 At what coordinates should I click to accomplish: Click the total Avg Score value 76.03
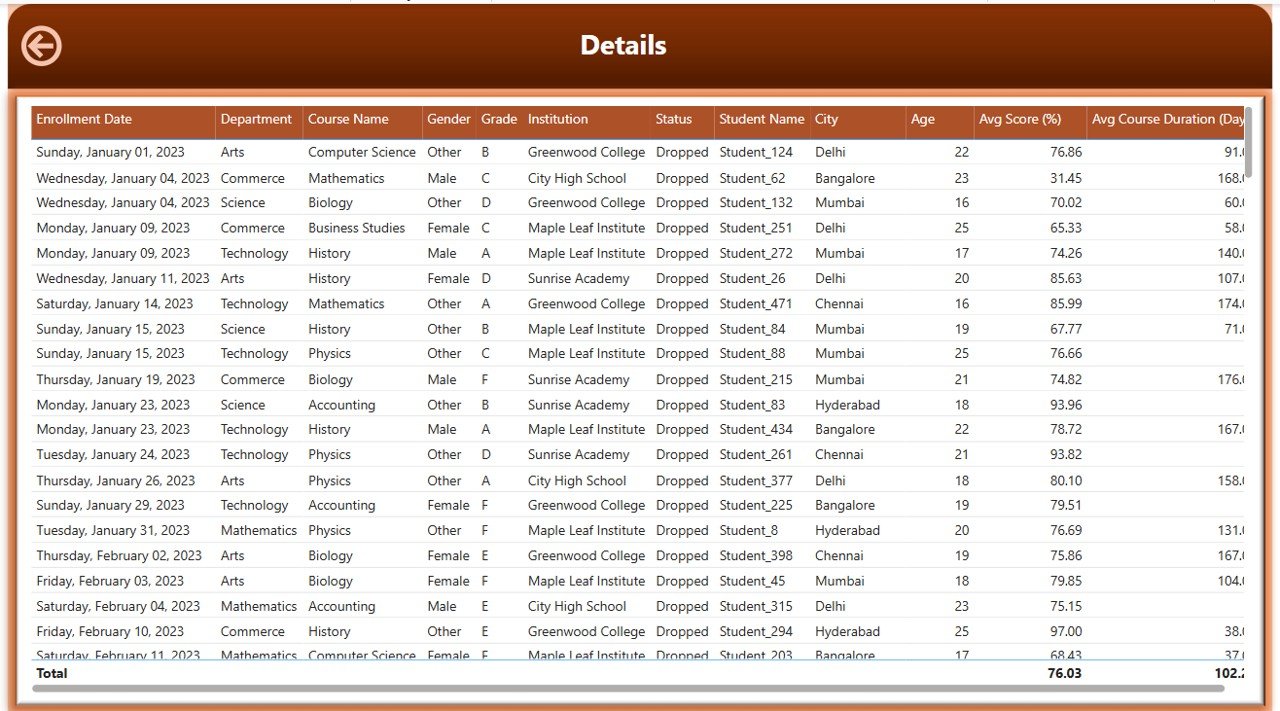[1064, 673]
